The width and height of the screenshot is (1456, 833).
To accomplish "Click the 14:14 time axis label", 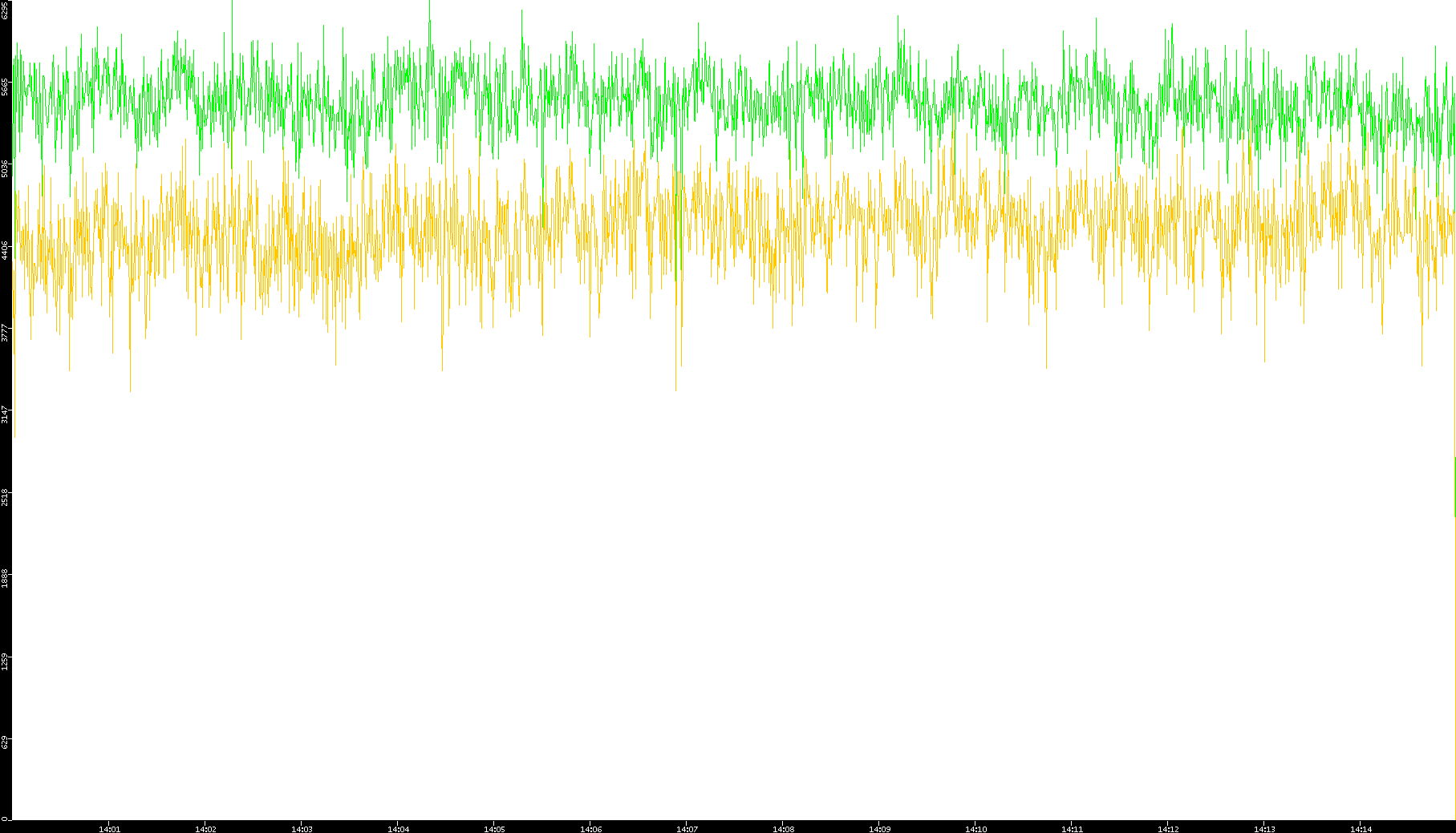I will (x=1361, y=829).
